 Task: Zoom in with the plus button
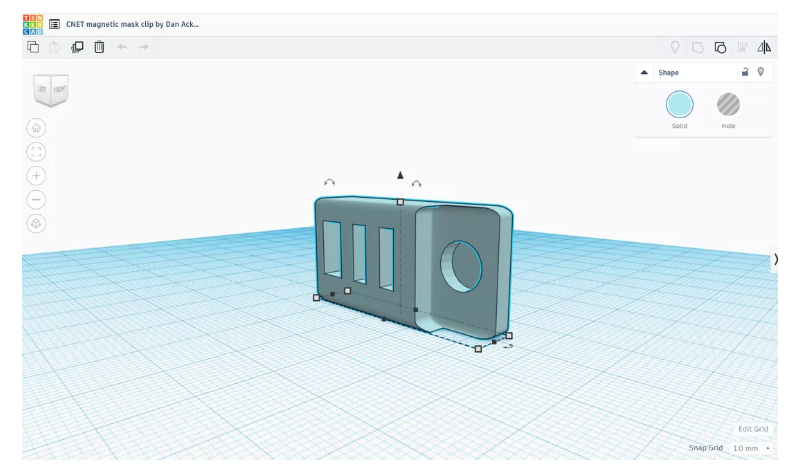pos(36,174)
